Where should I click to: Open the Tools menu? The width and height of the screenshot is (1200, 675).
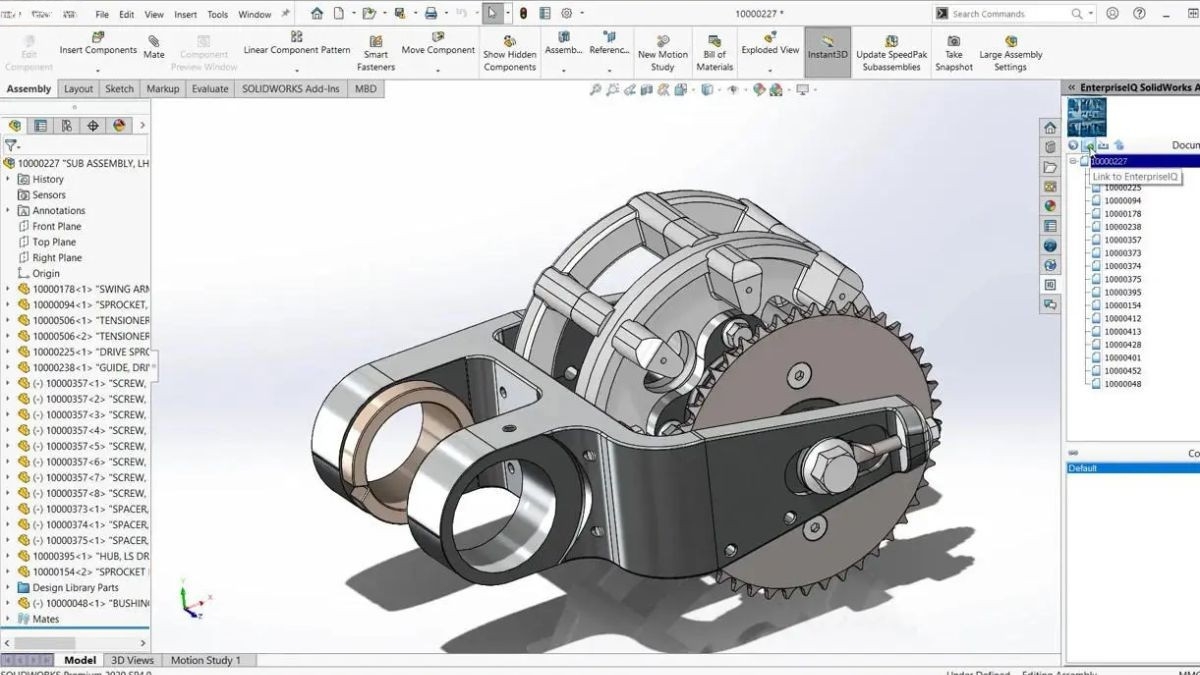point(217,14)
